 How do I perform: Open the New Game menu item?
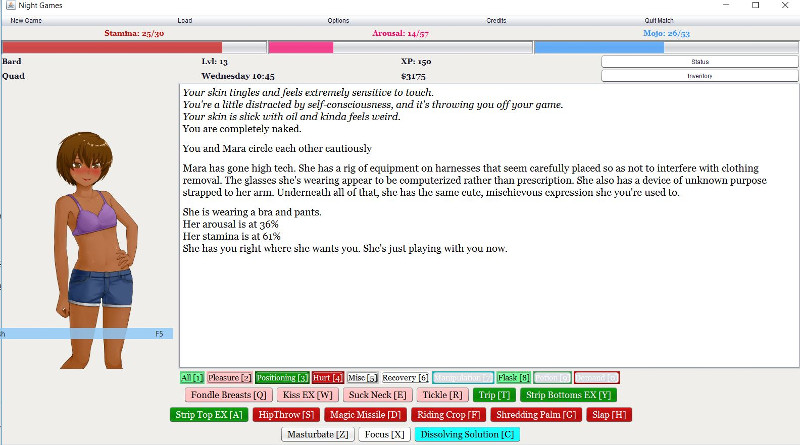point(25,20)
